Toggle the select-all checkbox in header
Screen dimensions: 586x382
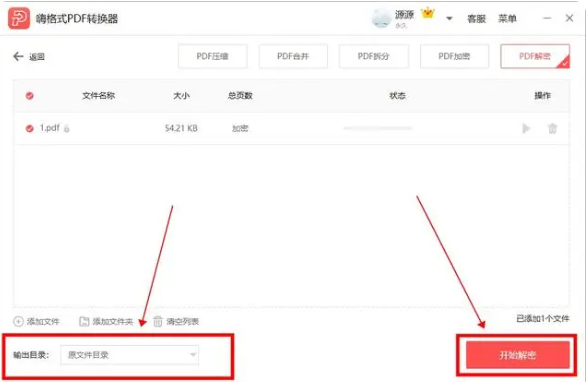click(x=30, y=96)
